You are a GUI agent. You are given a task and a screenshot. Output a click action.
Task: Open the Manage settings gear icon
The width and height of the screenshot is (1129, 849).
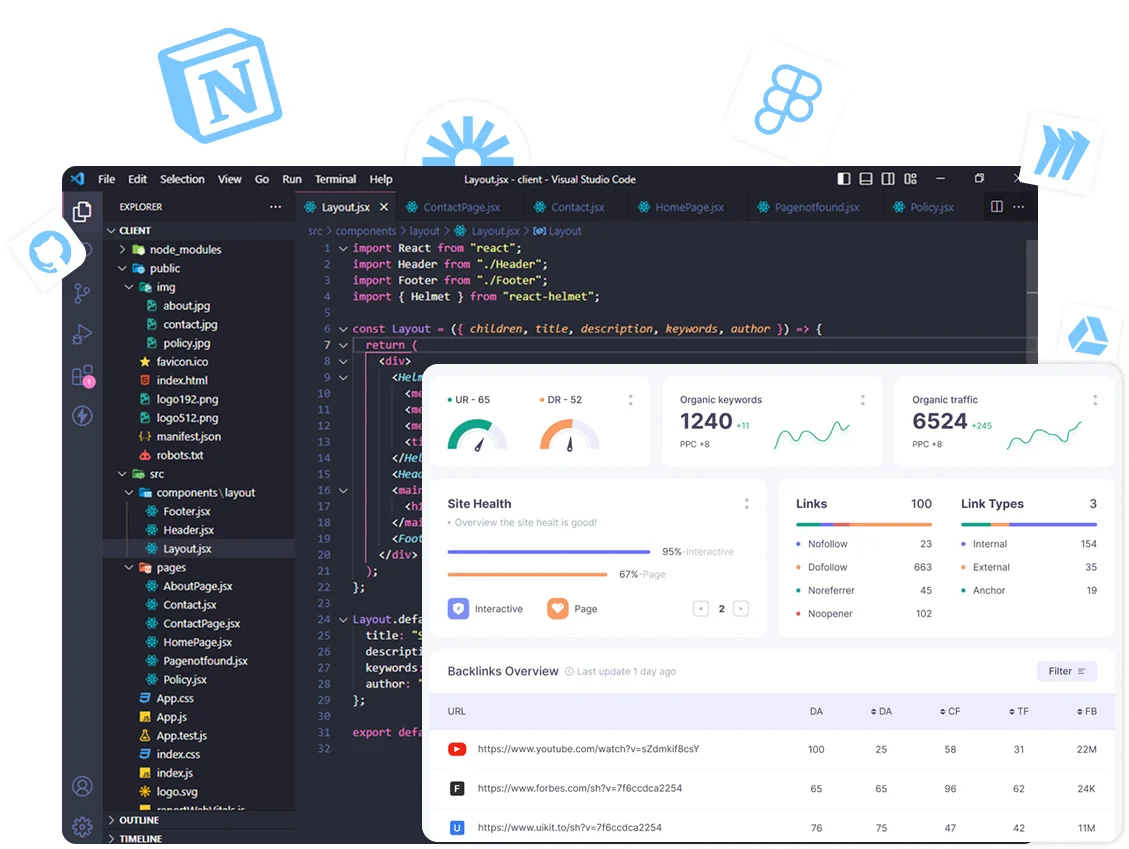click(x=82, y=826)
